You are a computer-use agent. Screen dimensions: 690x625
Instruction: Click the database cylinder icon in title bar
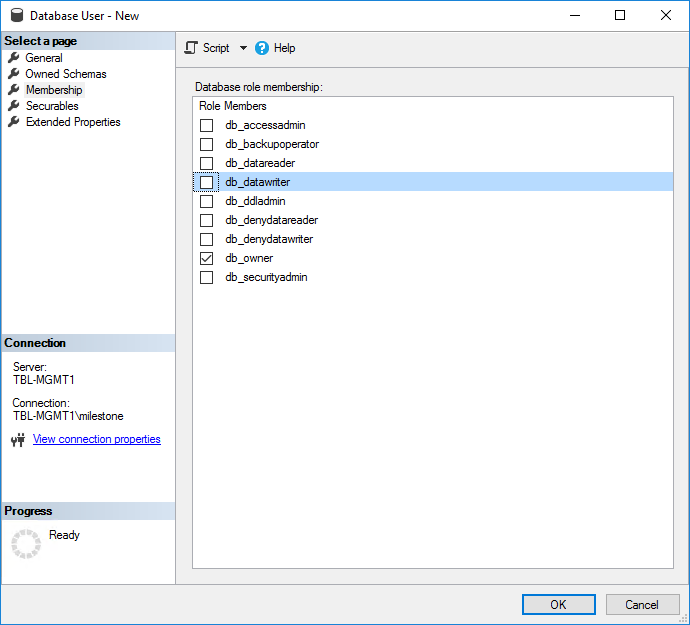tap(17, 15)
